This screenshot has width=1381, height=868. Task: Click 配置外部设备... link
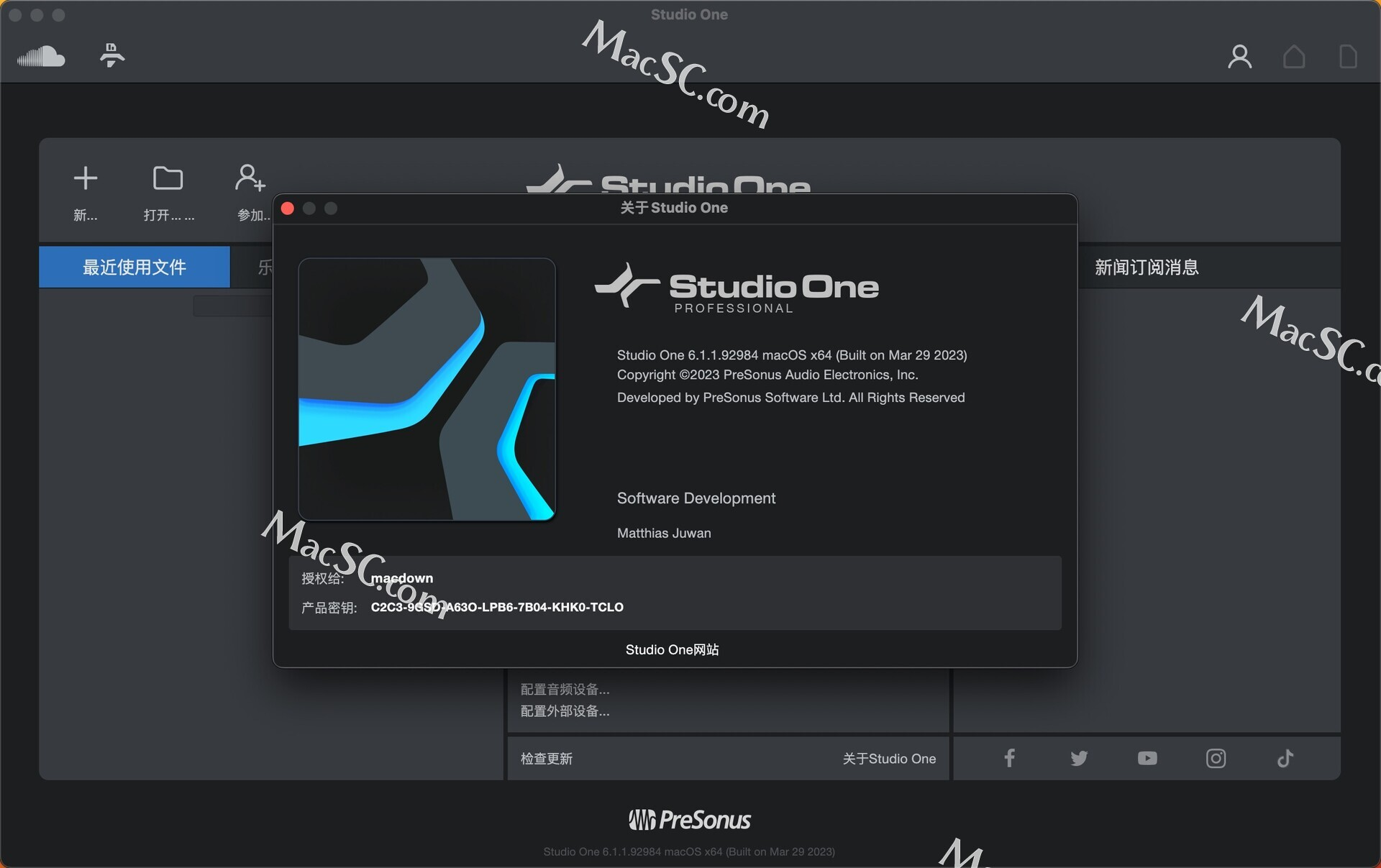[x=565, y=711]
